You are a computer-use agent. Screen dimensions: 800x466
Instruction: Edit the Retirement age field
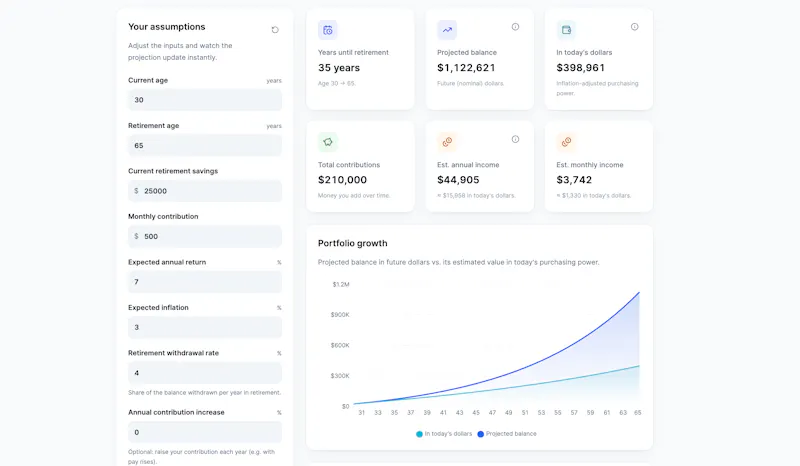(x=205, y=145)
